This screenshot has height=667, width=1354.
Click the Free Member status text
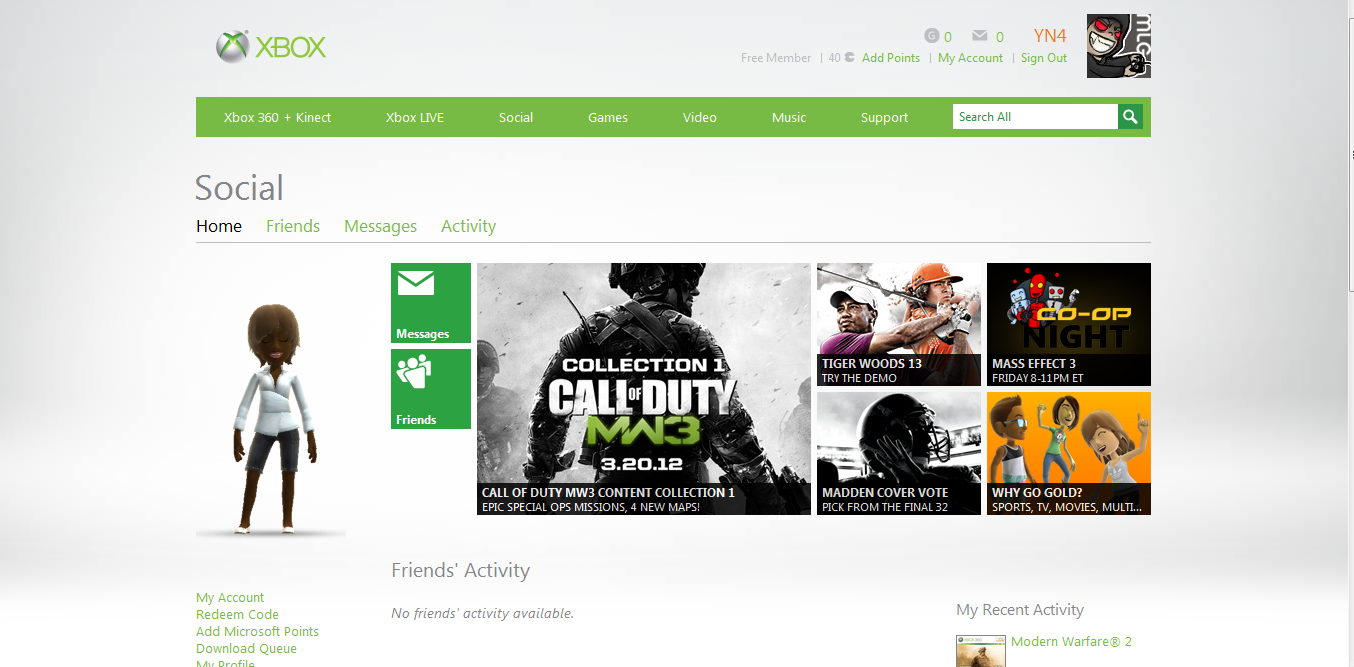(776, 58)
